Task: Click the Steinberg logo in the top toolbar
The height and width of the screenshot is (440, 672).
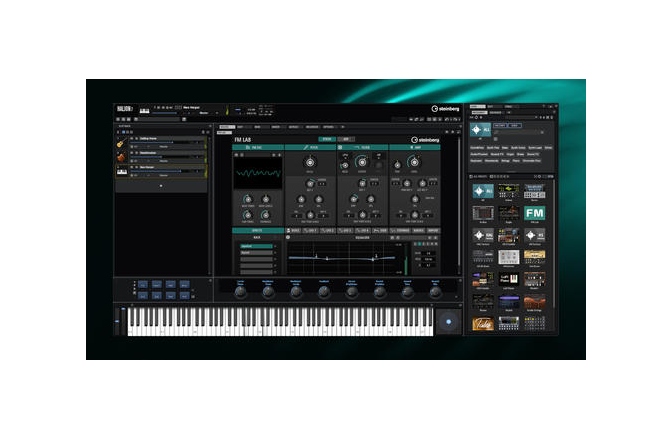Action: coord(445,109)
